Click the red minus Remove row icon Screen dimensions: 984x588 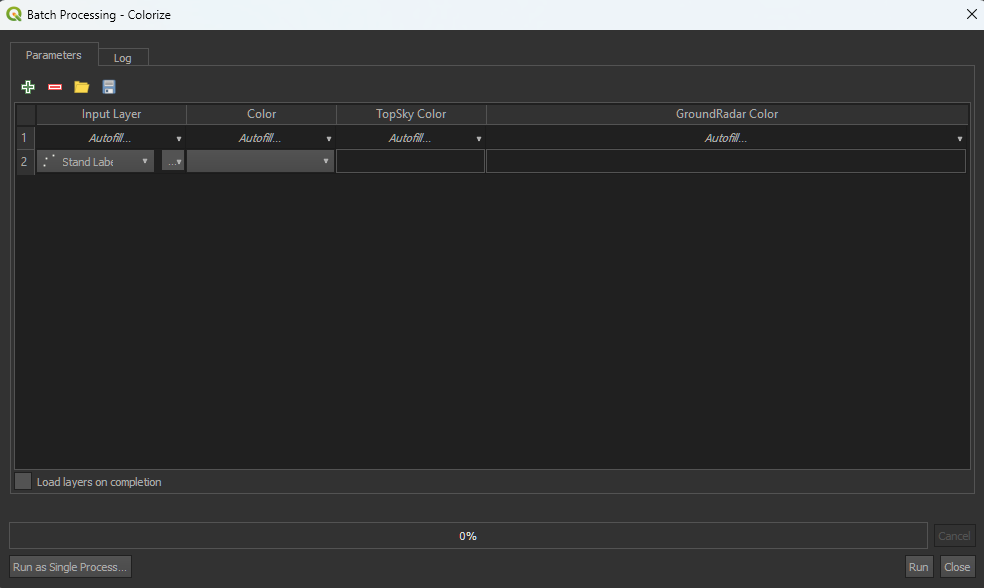pos(55,87)
